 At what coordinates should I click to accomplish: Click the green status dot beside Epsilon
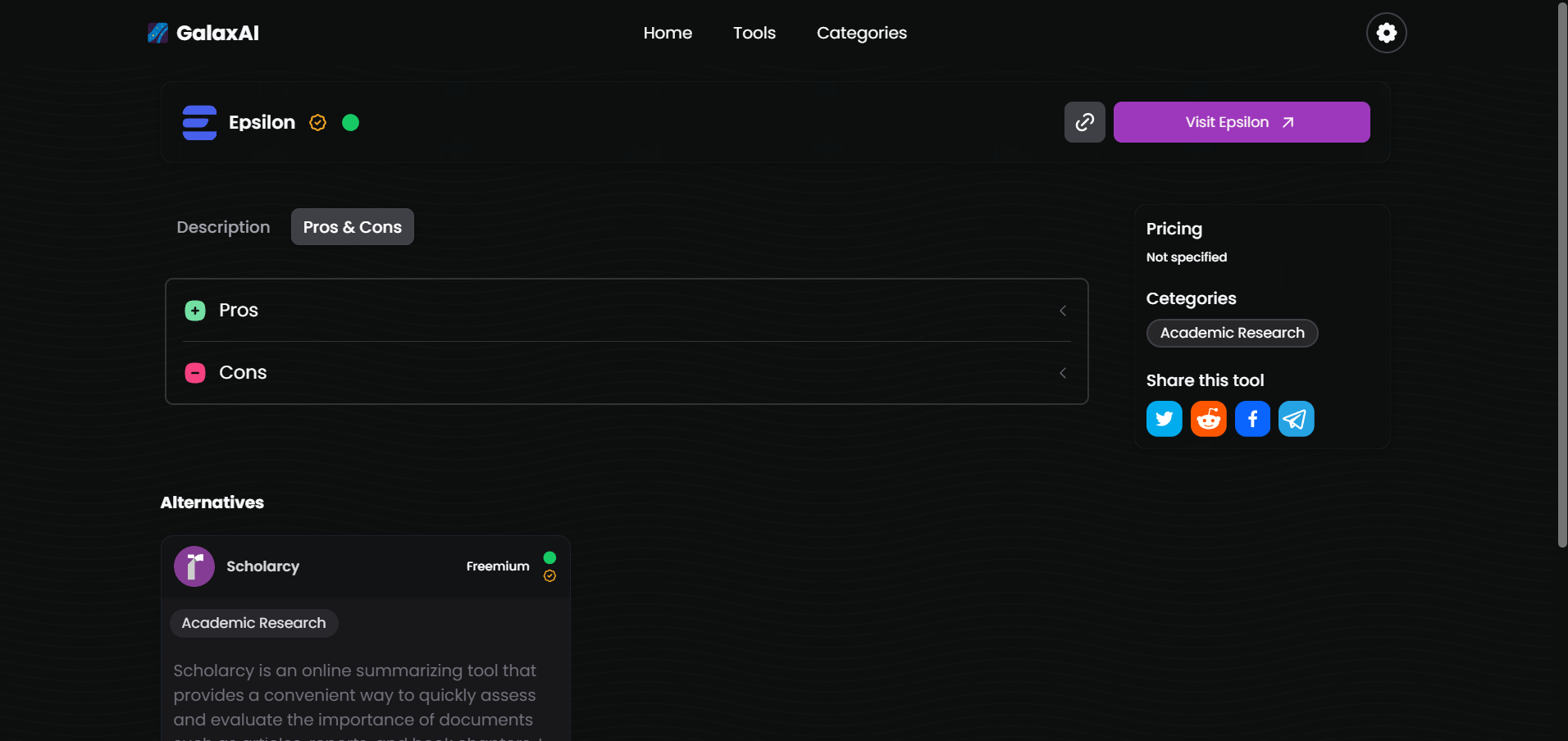(x=350, y=122)
